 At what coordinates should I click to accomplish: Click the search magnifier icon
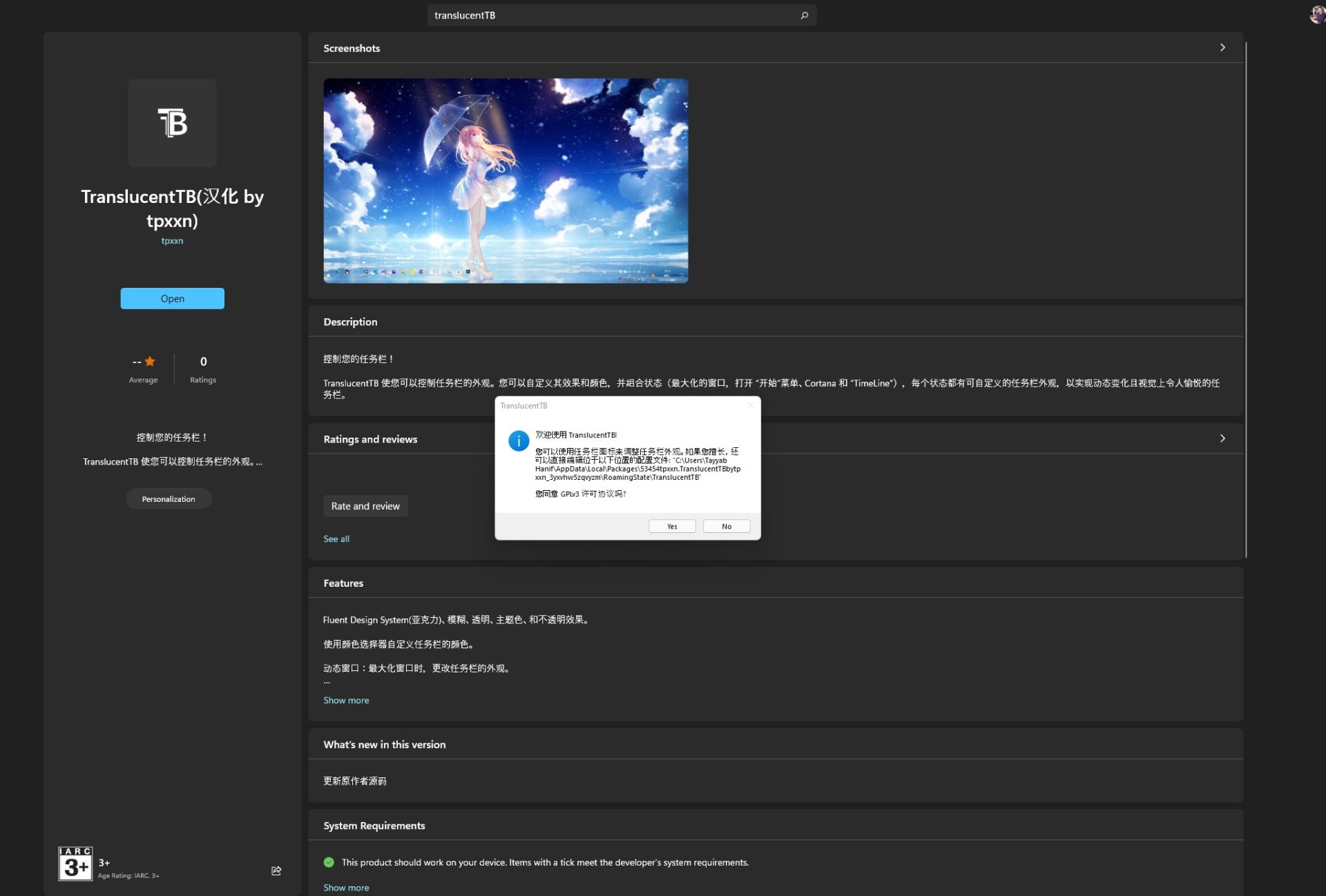point(803,14)
